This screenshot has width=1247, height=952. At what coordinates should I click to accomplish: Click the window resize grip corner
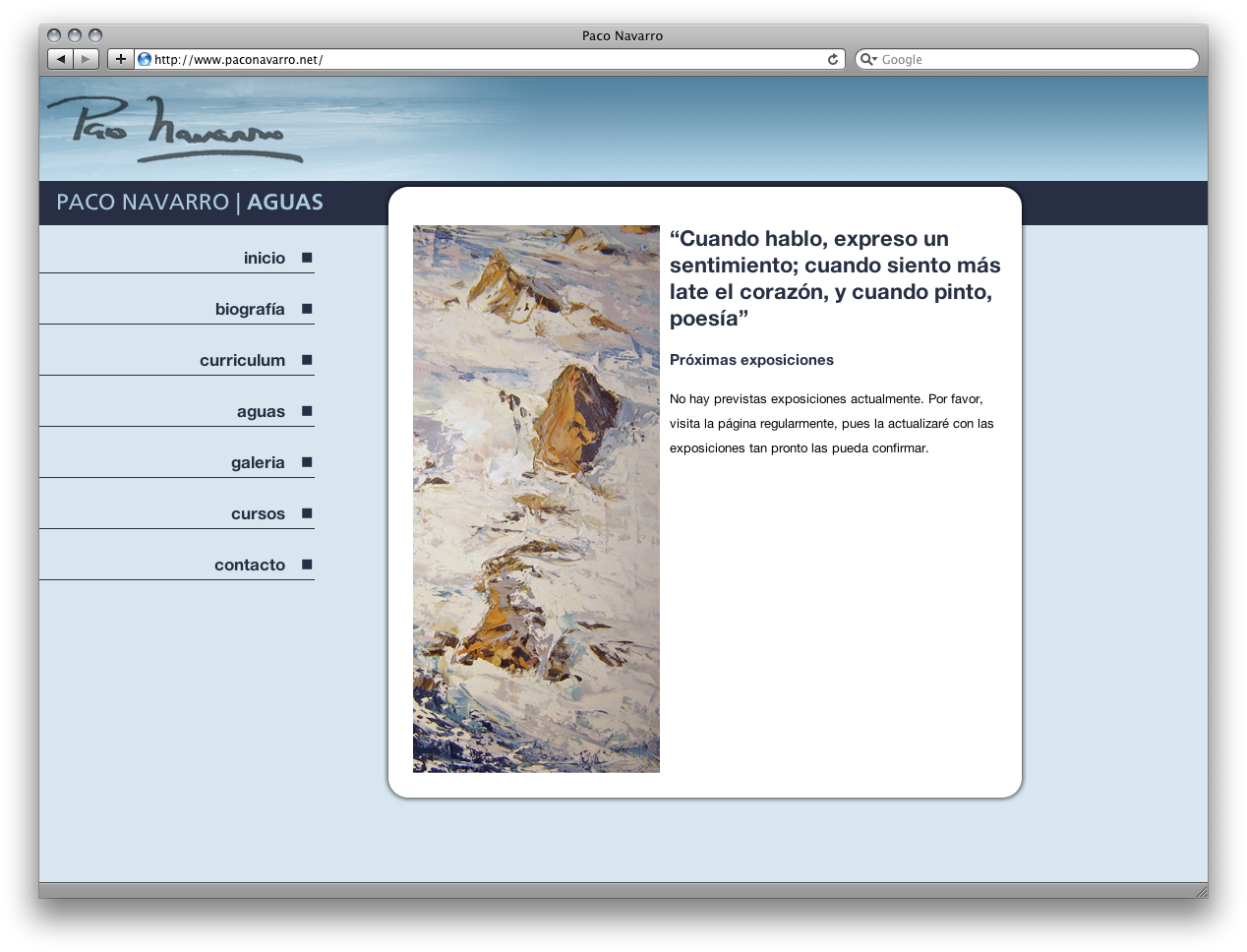tap(1200, 891)
